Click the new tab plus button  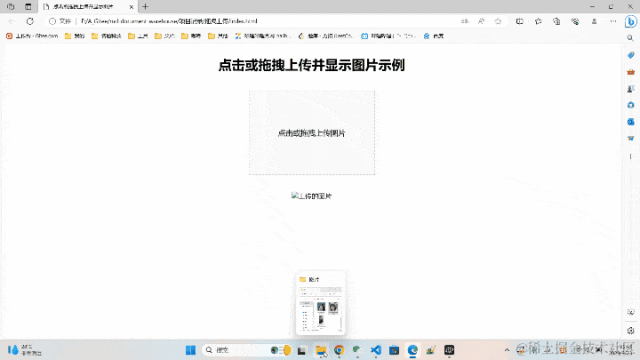[145, 7]
